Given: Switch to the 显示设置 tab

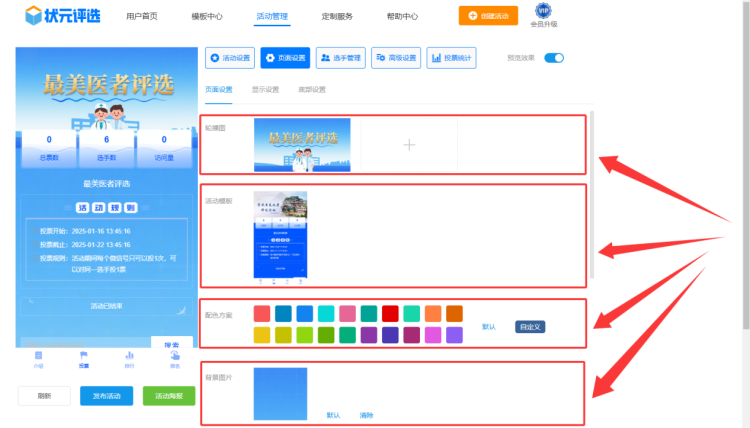Looking at the screenshot, I should point(265,90).
